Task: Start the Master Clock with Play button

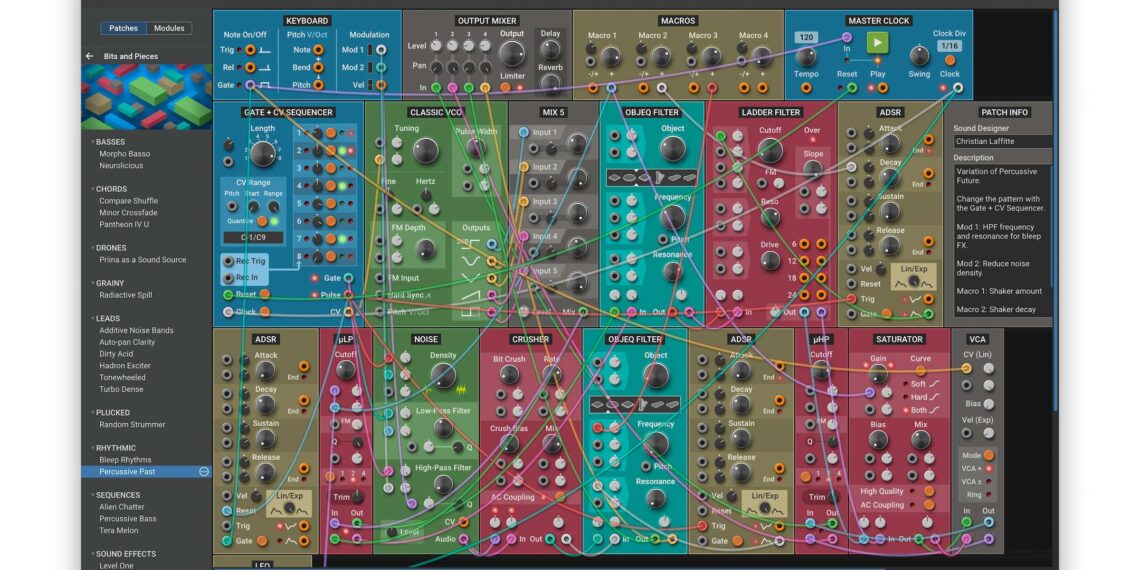Action: point(878,43)
